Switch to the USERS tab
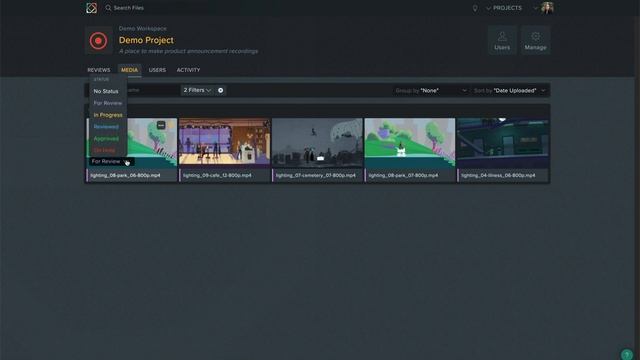This screenshot has height=360, width=640. 157,70
